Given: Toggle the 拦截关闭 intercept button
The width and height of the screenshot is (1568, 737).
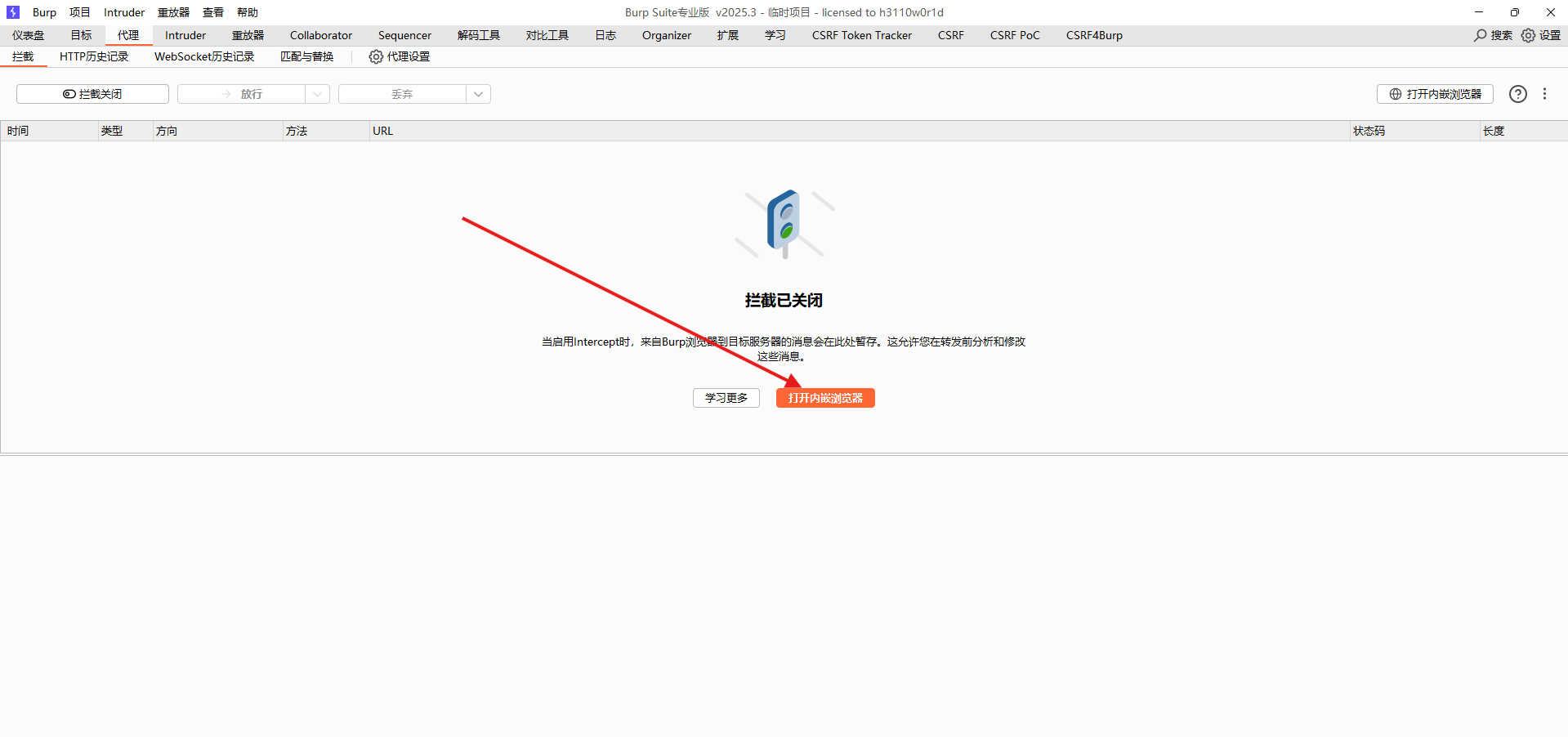Looking at the screenshot, I should tap(92, 94).
